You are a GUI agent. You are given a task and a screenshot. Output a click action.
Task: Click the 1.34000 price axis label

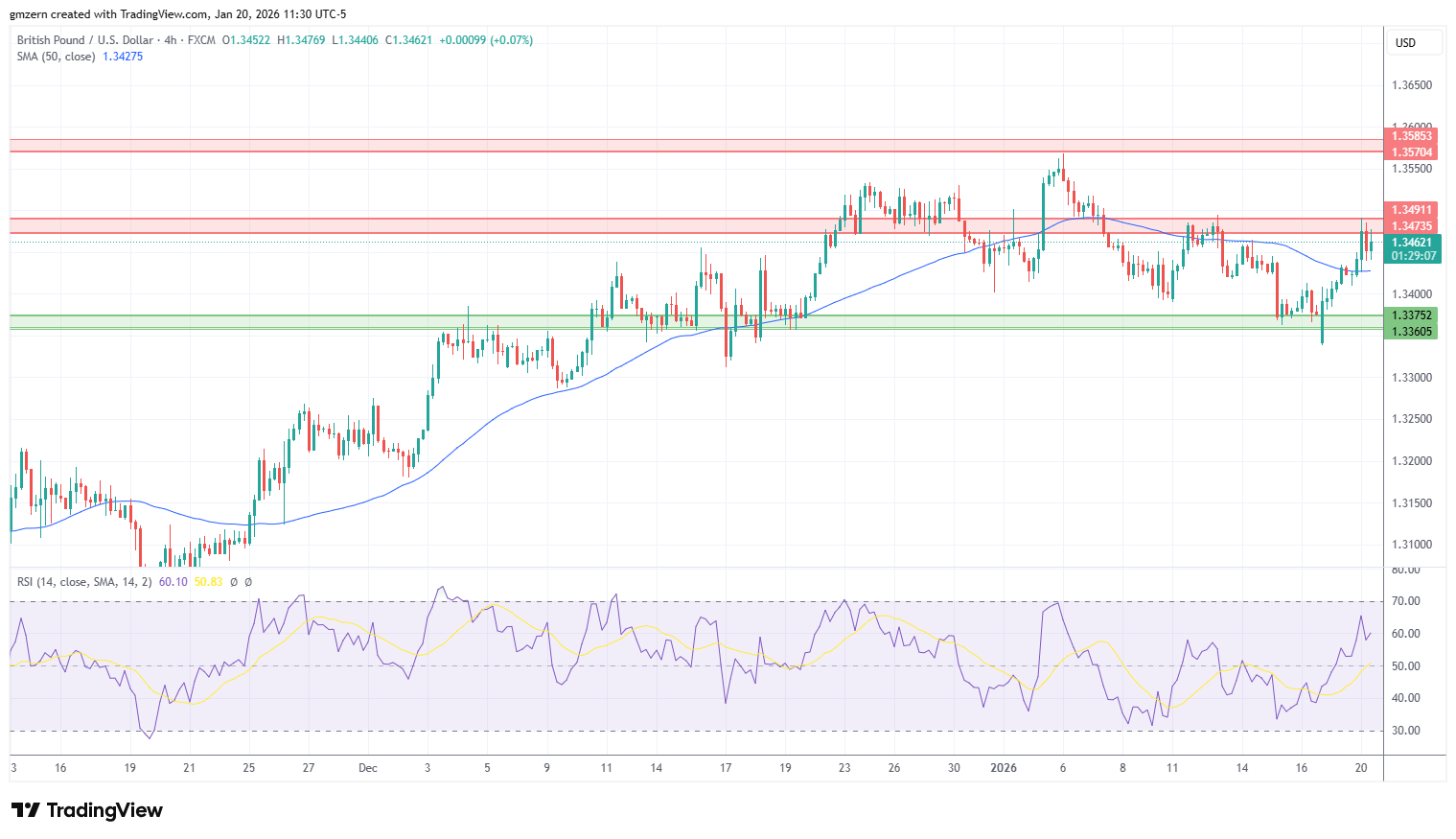tap(1412, 294)
